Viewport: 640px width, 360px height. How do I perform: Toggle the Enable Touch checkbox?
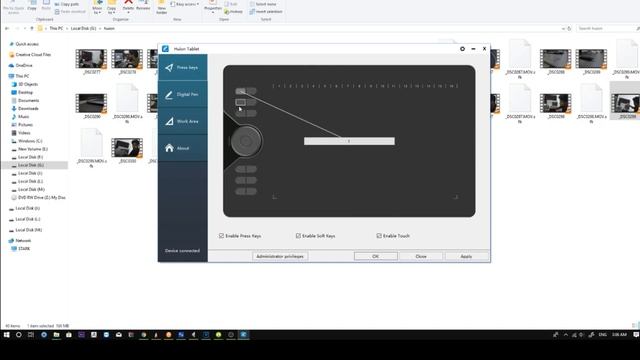pyautogui.click(x=379, y=236)
